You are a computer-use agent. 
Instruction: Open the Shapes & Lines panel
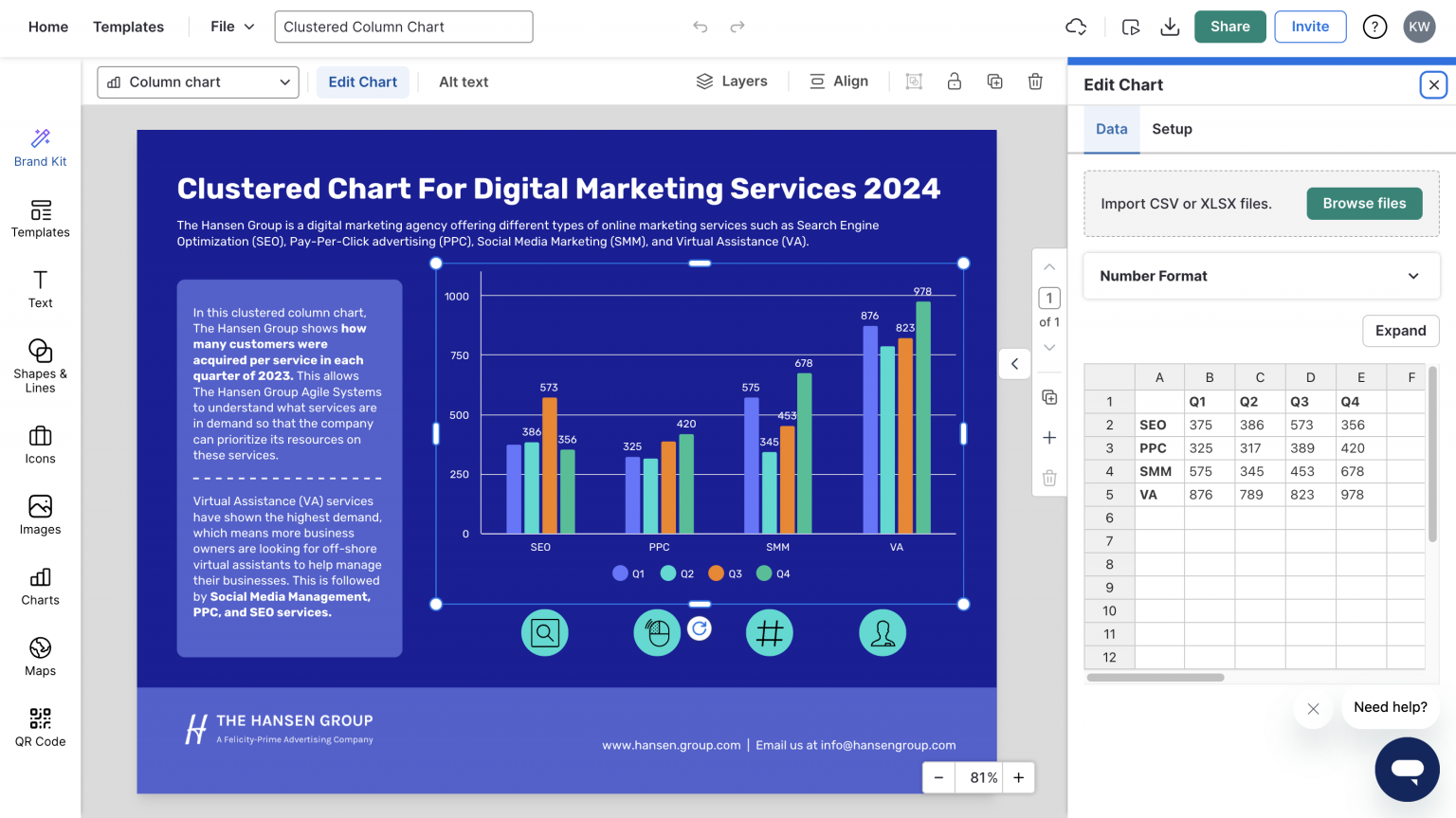click(x=40, y=363)
